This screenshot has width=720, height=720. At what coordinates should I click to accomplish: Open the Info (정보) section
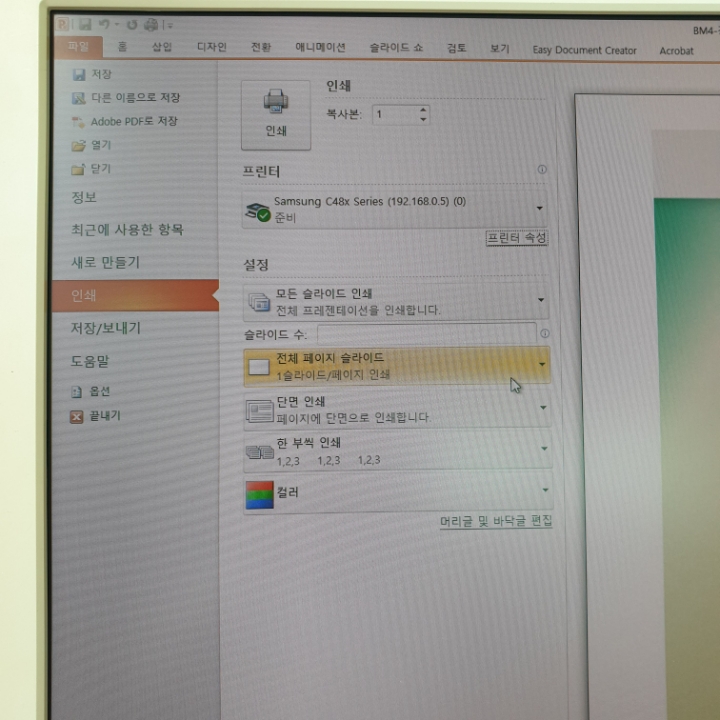coord(84,197)
